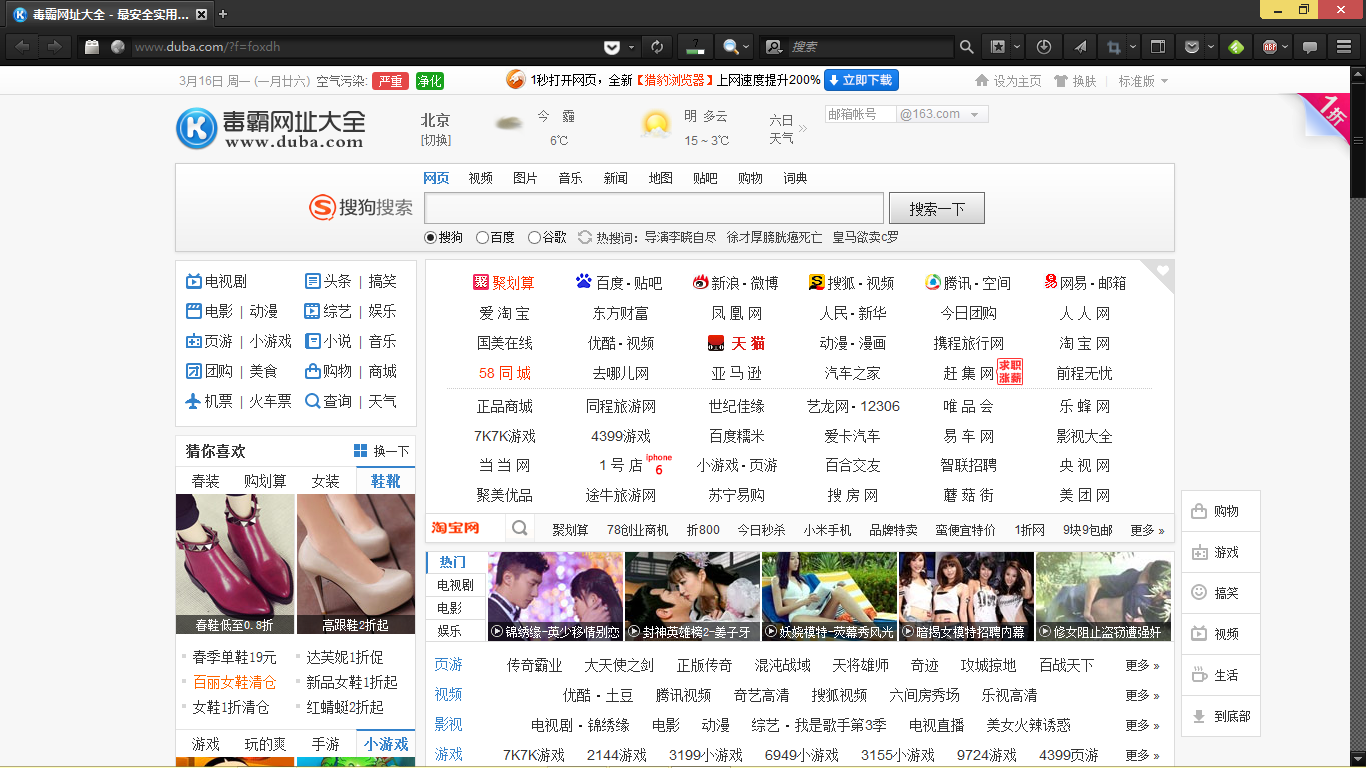Click the magnifier icon beside 淘宝网 bar
Image resolution: width=1366 pixels, height=768 pixels.
click(x=520, y=529)
